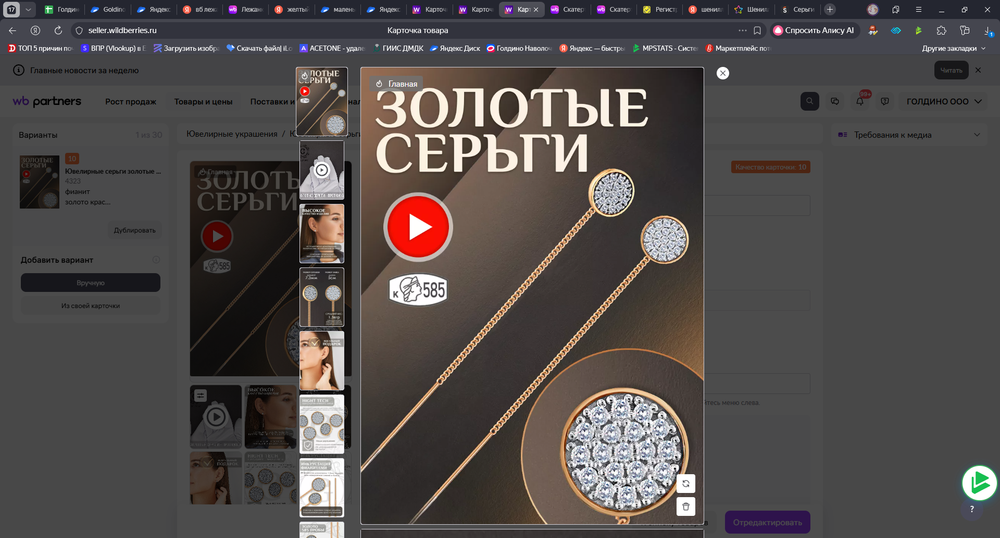Open background video thumbnail with play icon
Viewport: 1000px width, 538px height.
(216, 416)
